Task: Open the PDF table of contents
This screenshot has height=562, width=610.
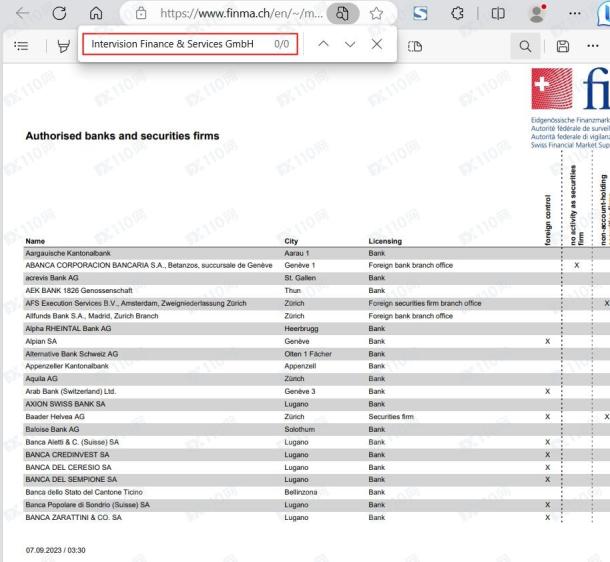Action: coord(21,46)
